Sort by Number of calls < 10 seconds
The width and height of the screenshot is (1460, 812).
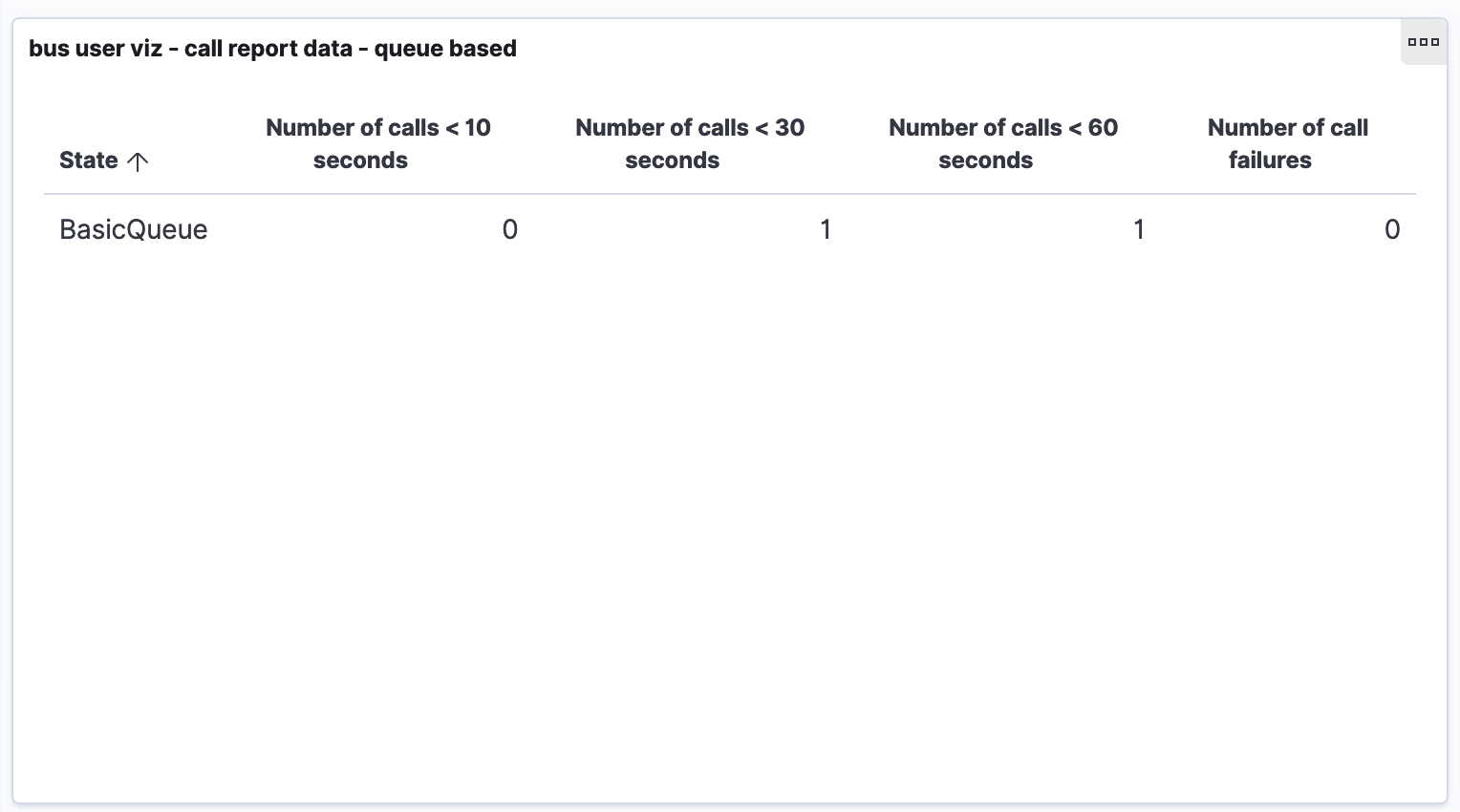click(x=377, y=144)
